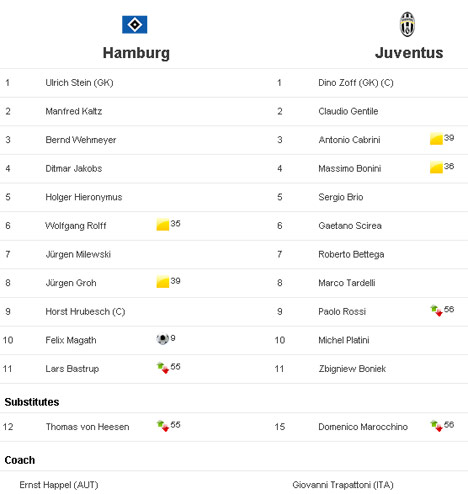The width and height of the screenshot is (468, 494).
Task: Open player Michel Platini
Action: pos(344,340)
